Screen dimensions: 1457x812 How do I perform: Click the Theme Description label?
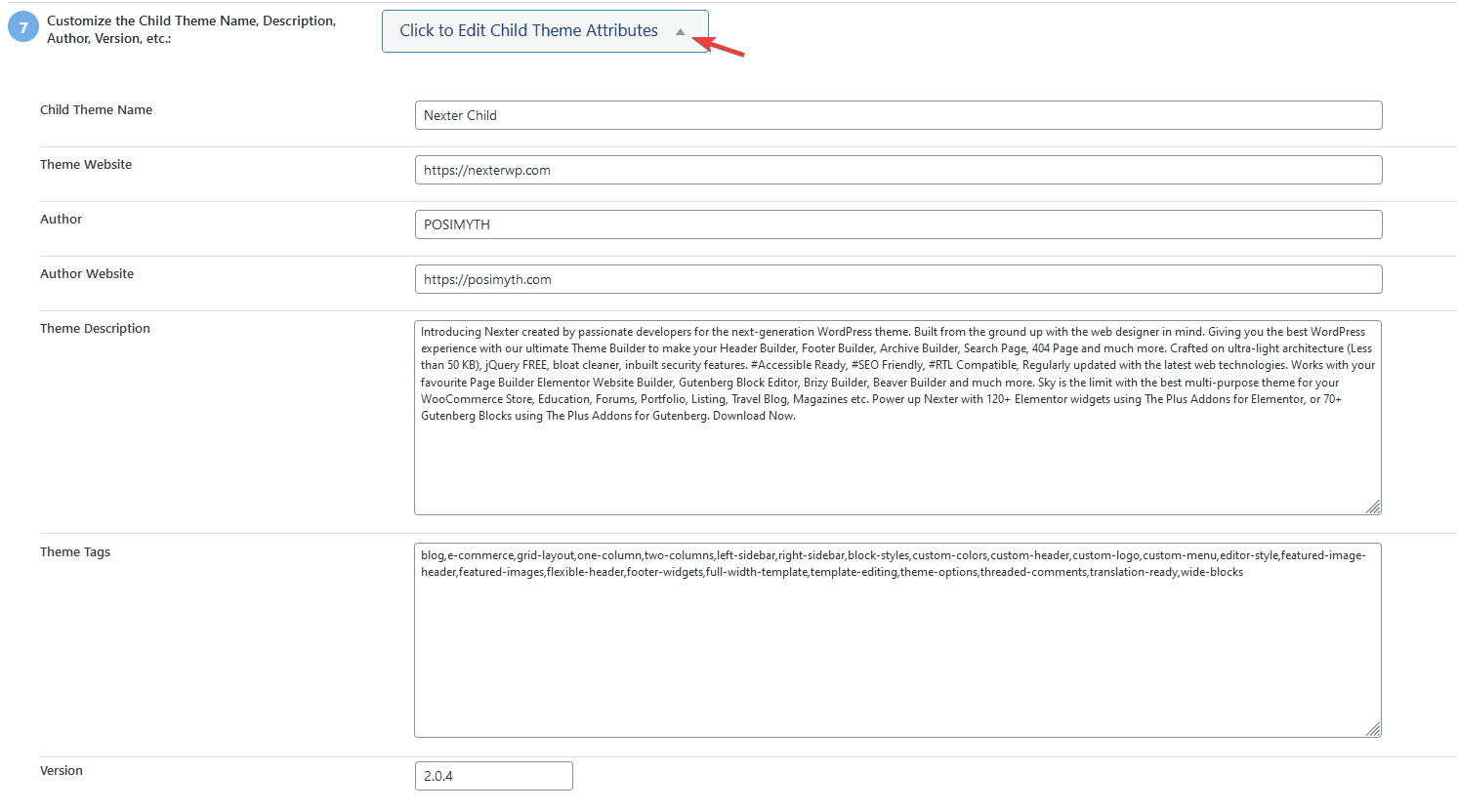pyautogui.click(x=95, y=329)
